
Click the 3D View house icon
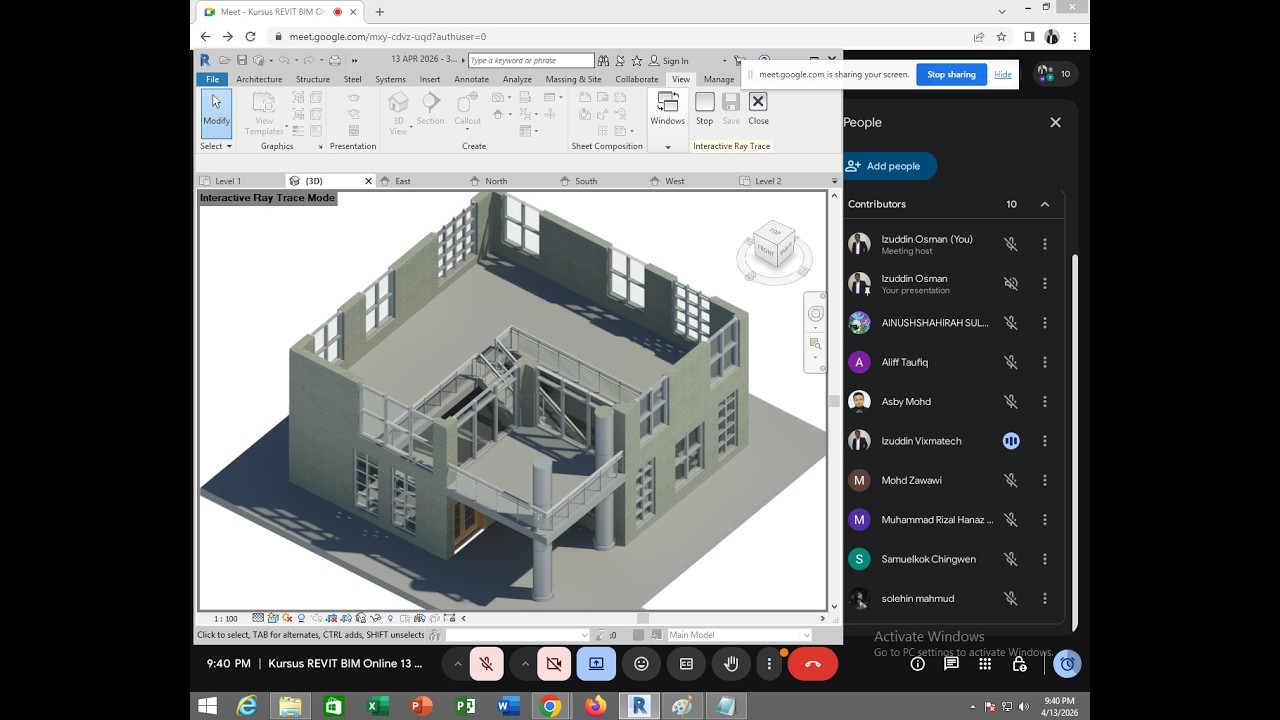[x=398, y=102]
